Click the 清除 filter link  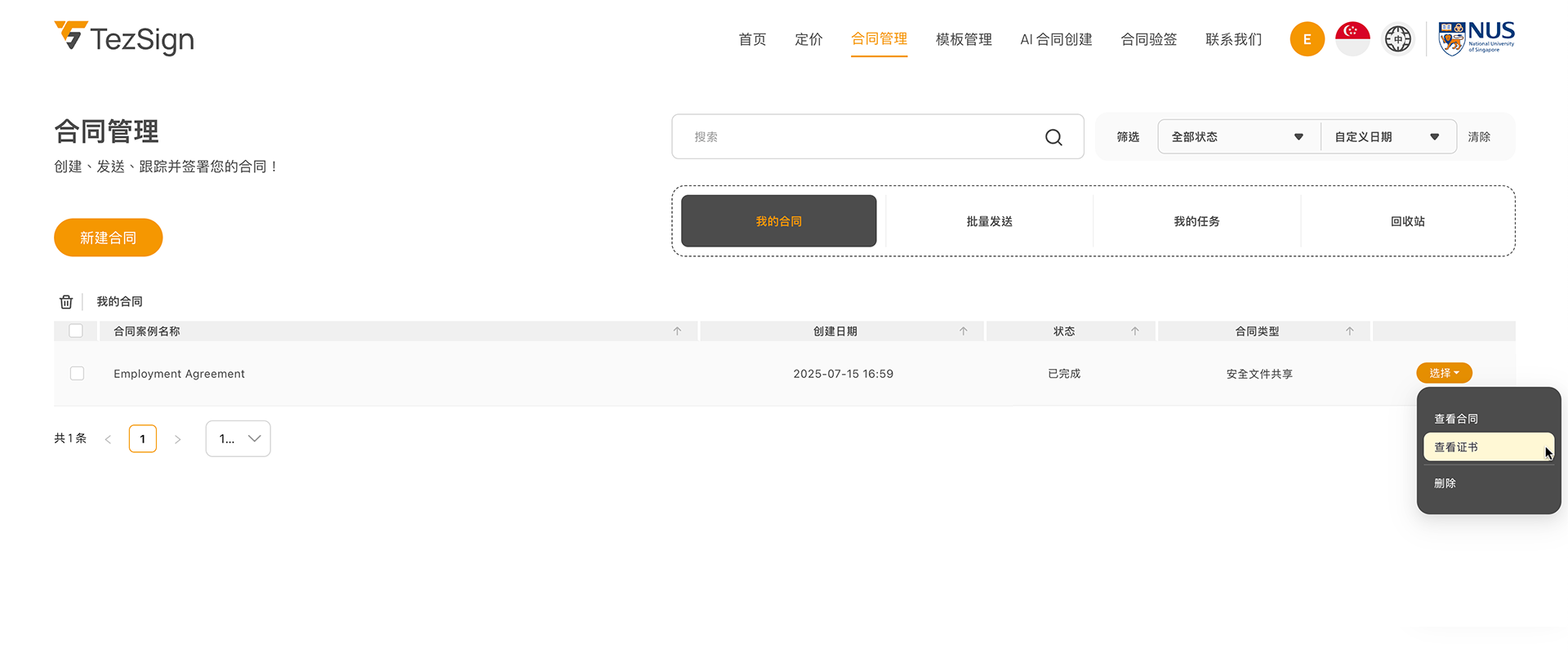(x=1478, y=137)
